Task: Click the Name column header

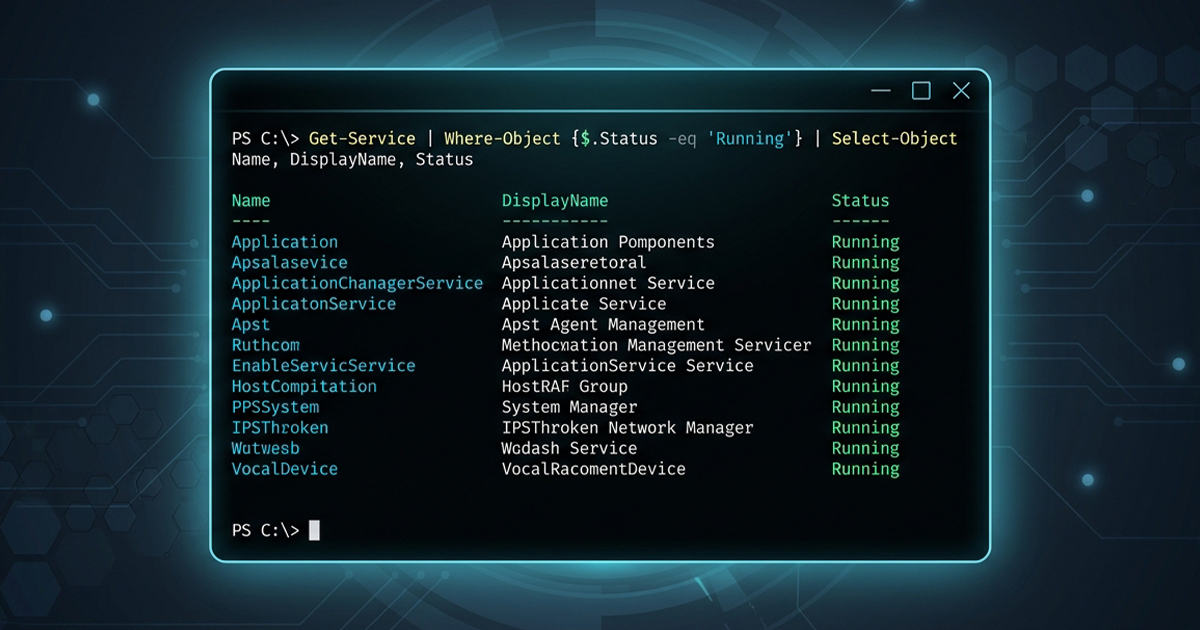Action: click(251, 200)
